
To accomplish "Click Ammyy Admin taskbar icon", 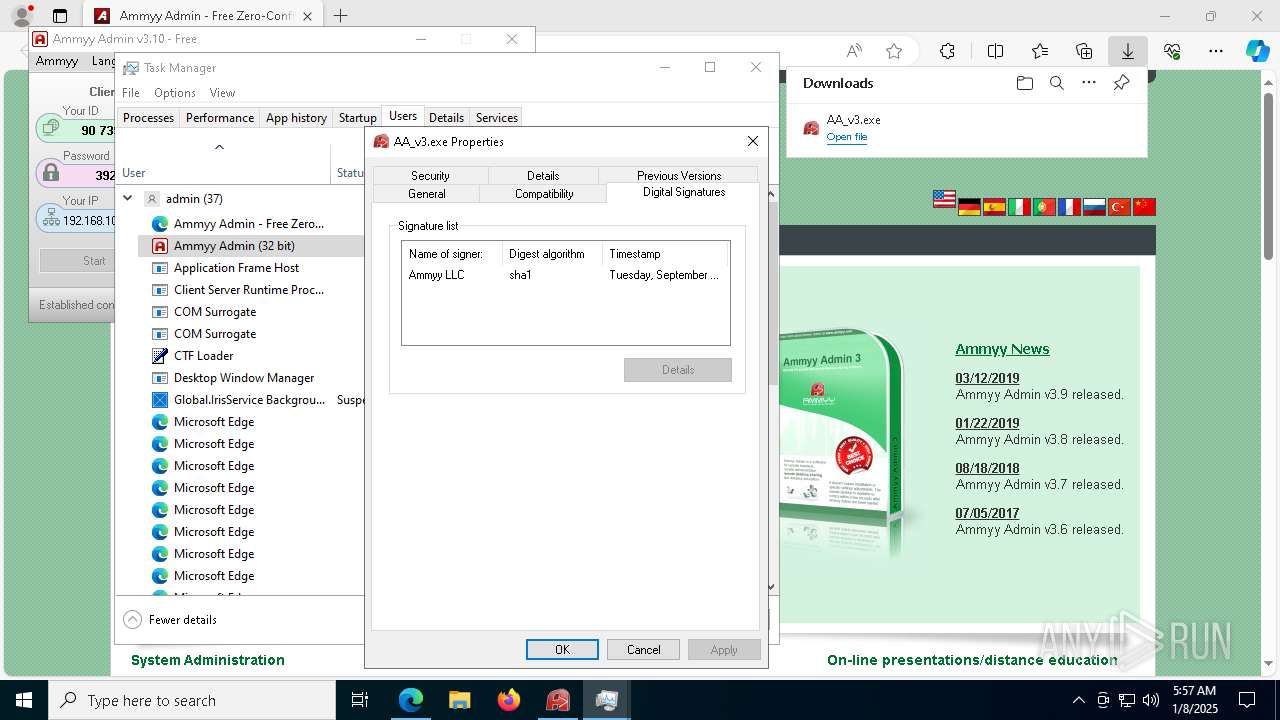I will point(558,700).
